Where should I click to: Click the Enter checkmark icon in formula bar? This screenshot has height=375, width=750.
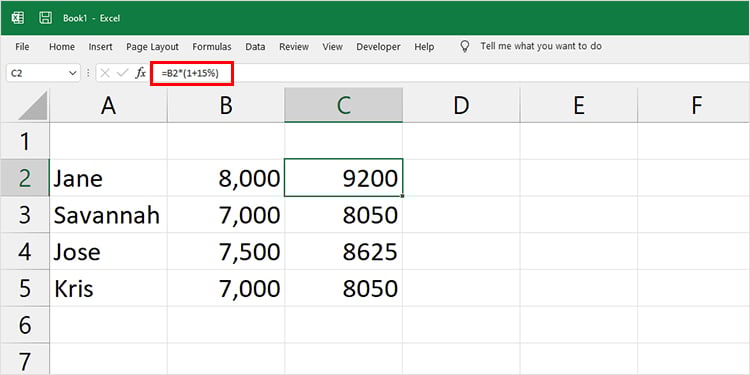(x=122, y=73)
